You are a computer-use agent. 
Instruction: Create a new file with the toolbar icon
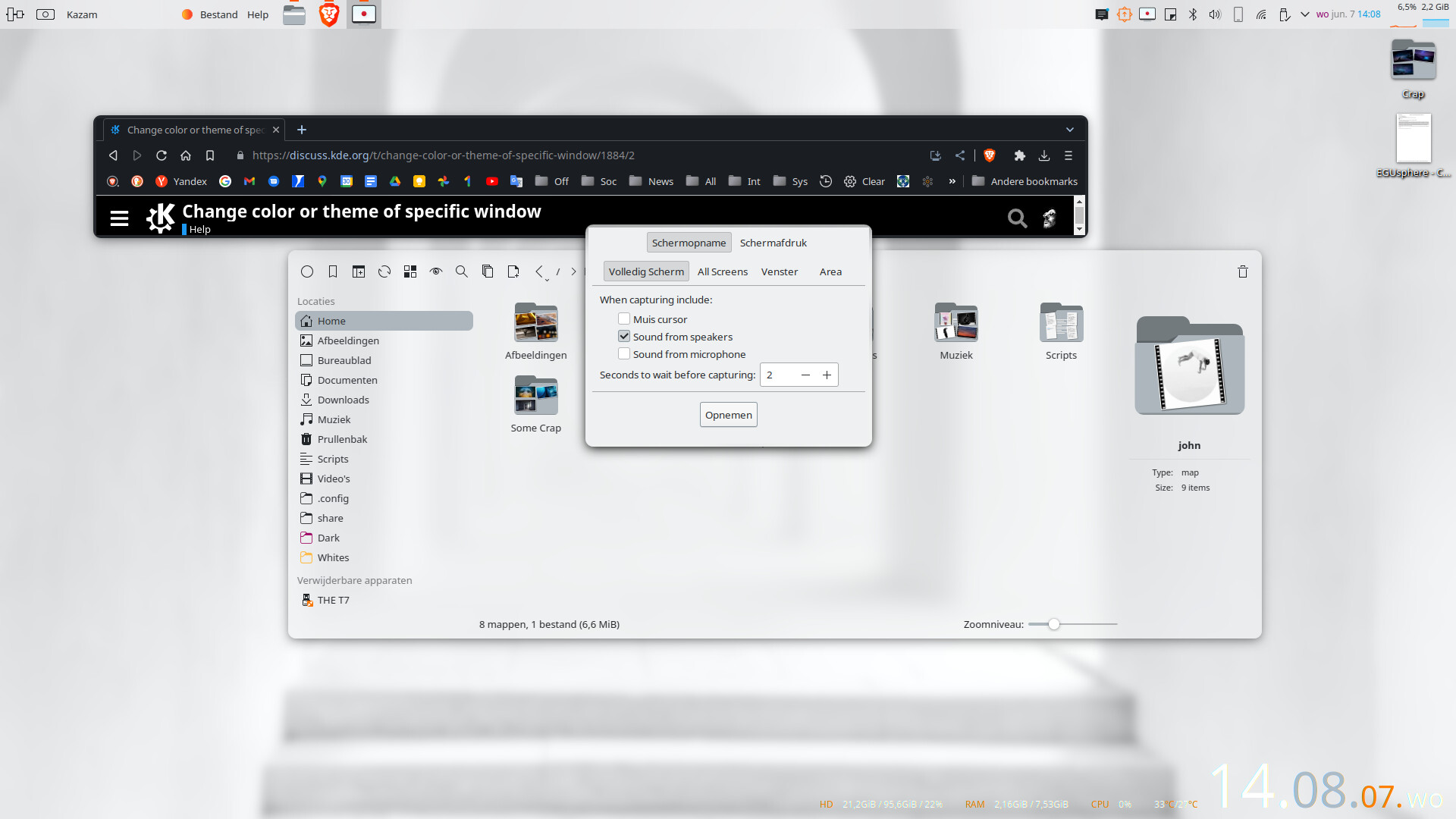click(x=513, y=271)
